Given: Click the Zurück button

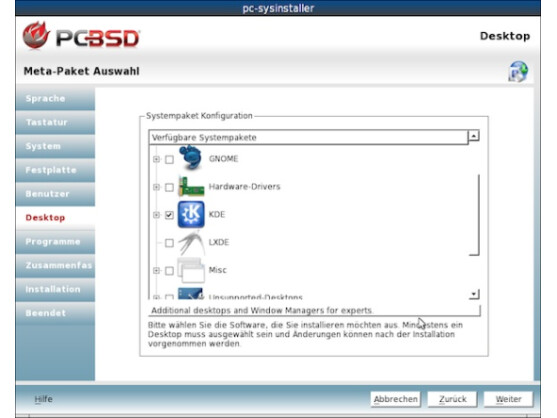Looking at the screenshot, I should pos(452,399).
